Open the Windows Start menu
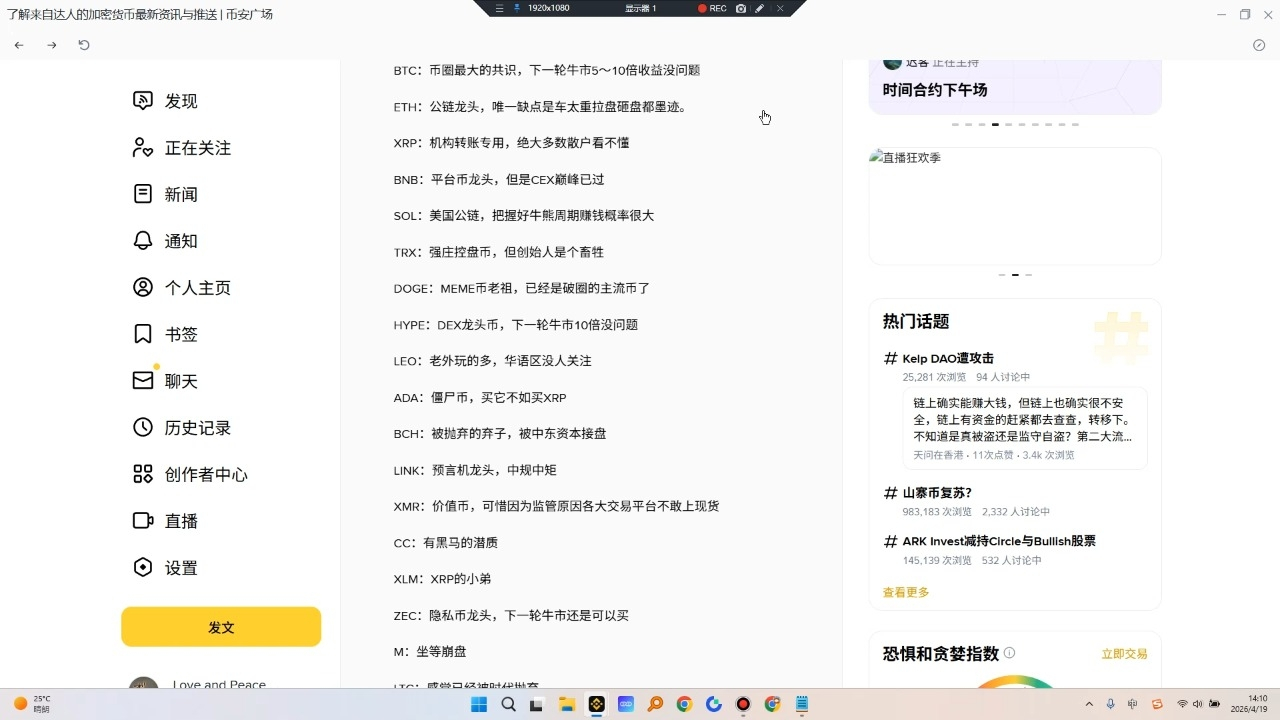This screenshot has width=1280, height=720. pyautogui.click(x=479, y=704)
